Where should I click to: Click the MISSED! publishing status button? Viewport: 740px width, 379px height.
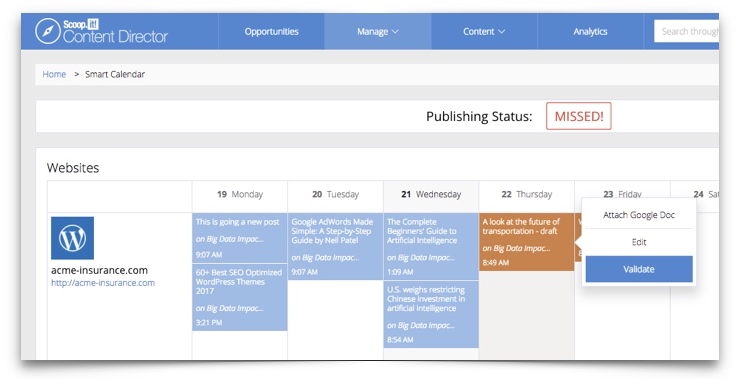pyautogui.click(x=579, y=116)
